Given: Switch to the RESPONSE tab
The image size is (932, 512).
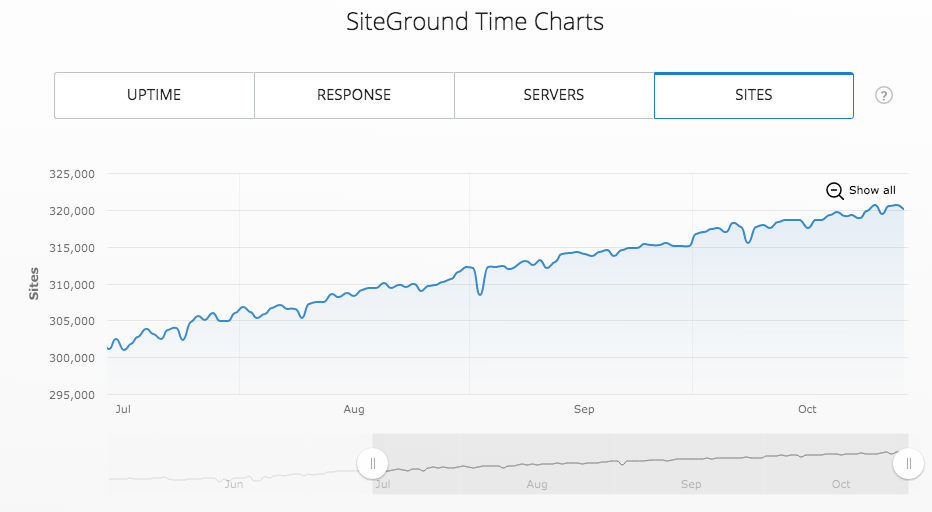Looking at the screenshot, I should 354,95.
